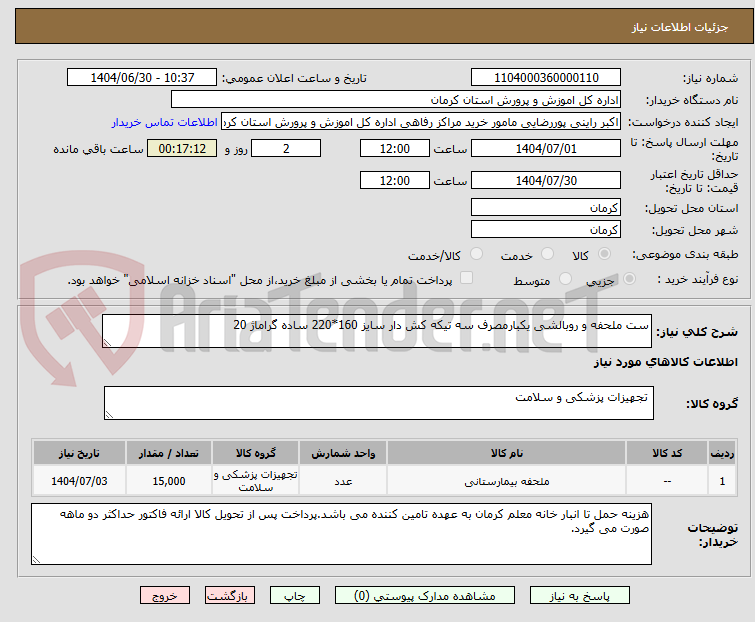Click the تعداد / مقدار column header
The width and height of the screenshot is (755, 622).
coord(169,453)
